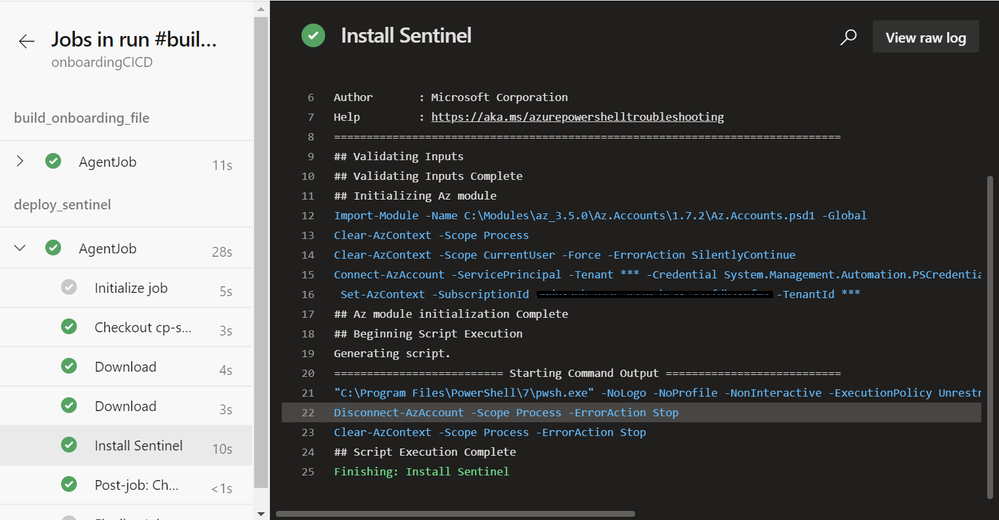Click the search magnifier icon in log header
Screen dimensions: 999x520
coord(848,37)
